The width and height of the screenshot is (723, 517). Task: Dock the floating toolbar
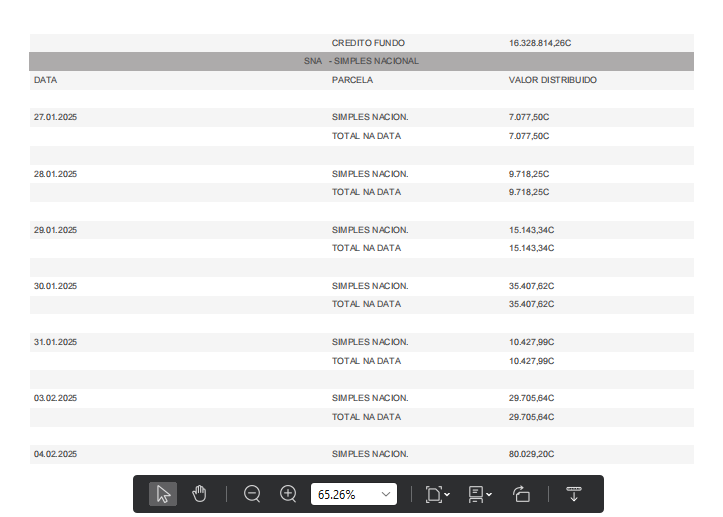tap(574, 494)
